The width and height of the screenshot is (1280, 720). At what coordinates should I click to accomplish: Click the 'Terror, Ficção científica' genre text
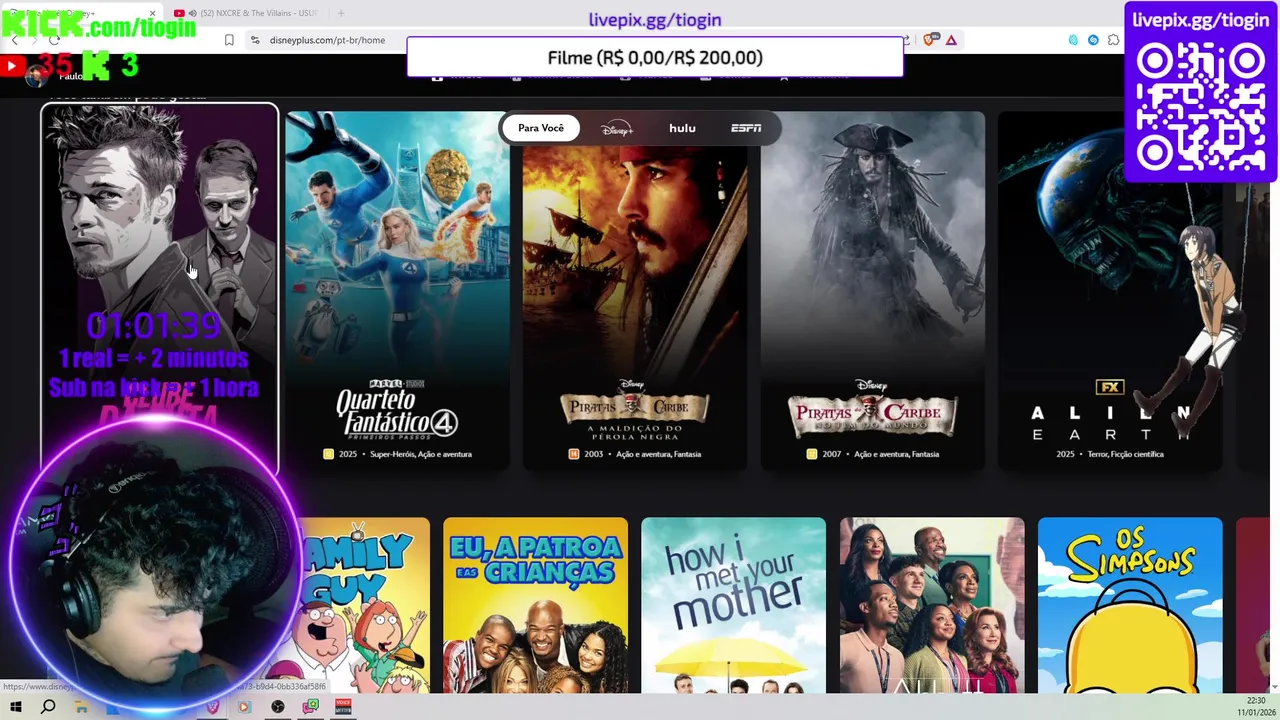coord(1123,454)
